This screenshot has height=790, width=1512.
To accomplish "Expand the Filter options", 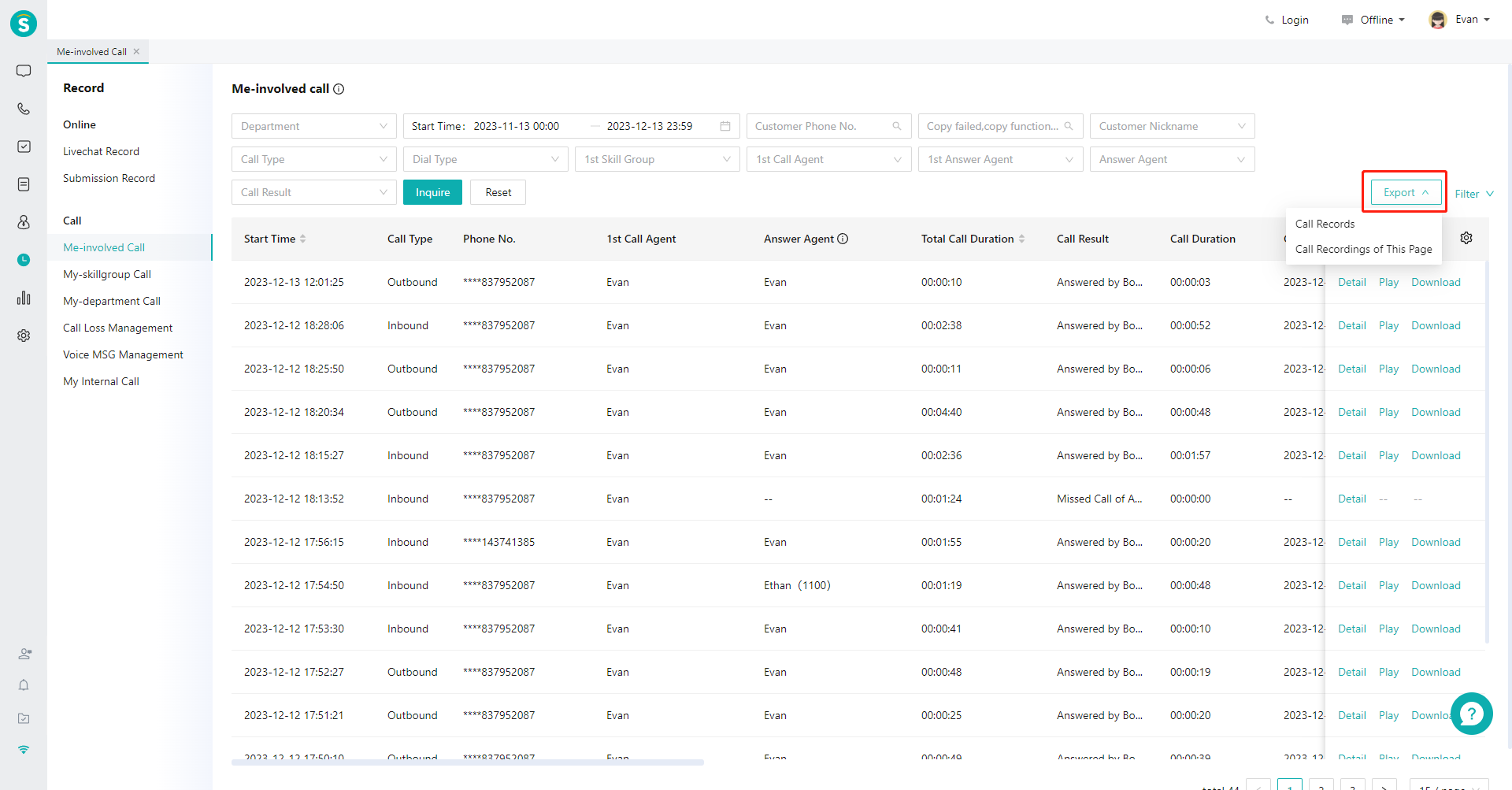I will [1474, 194].
